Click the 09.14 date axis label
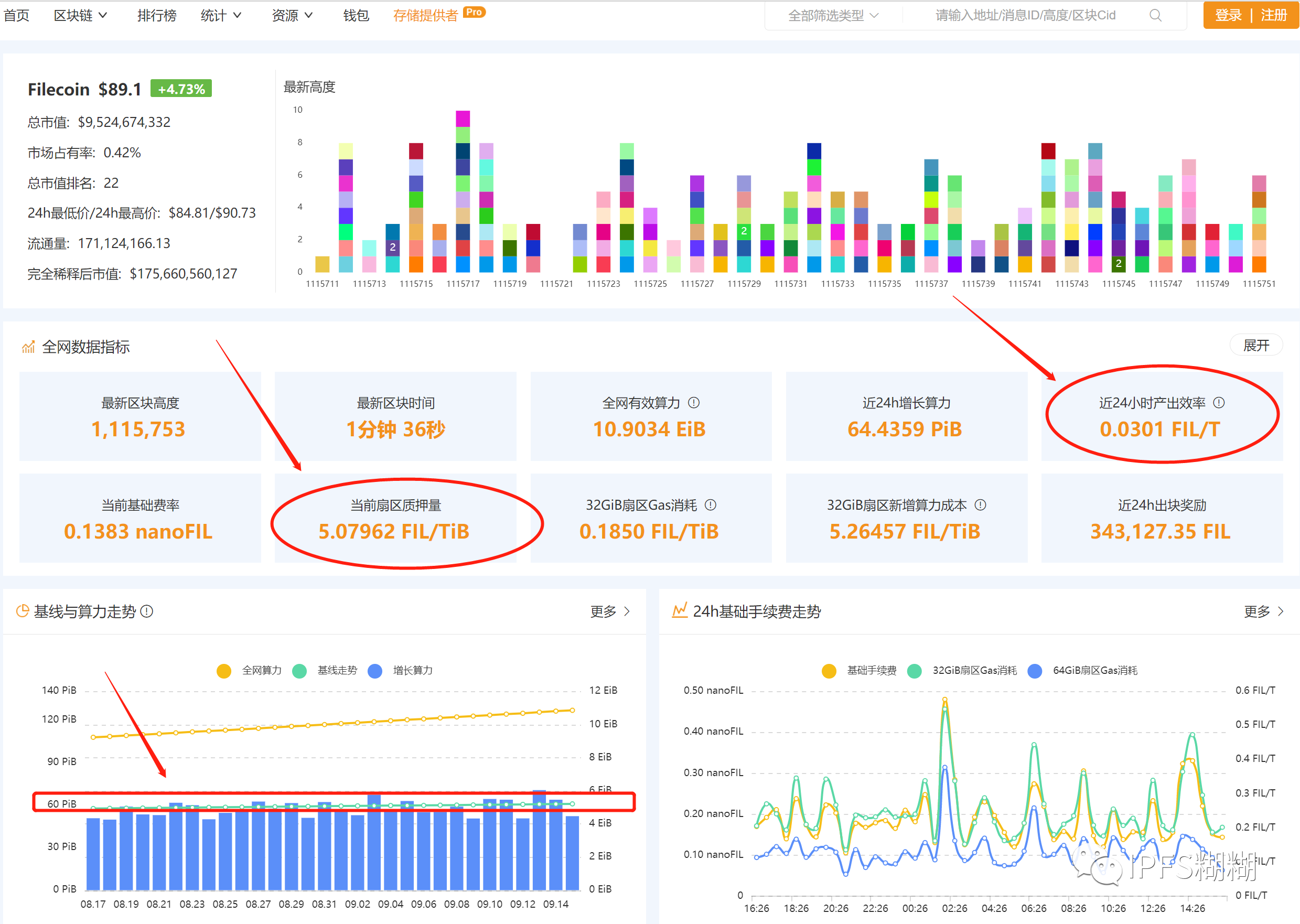 pos(555,904)
